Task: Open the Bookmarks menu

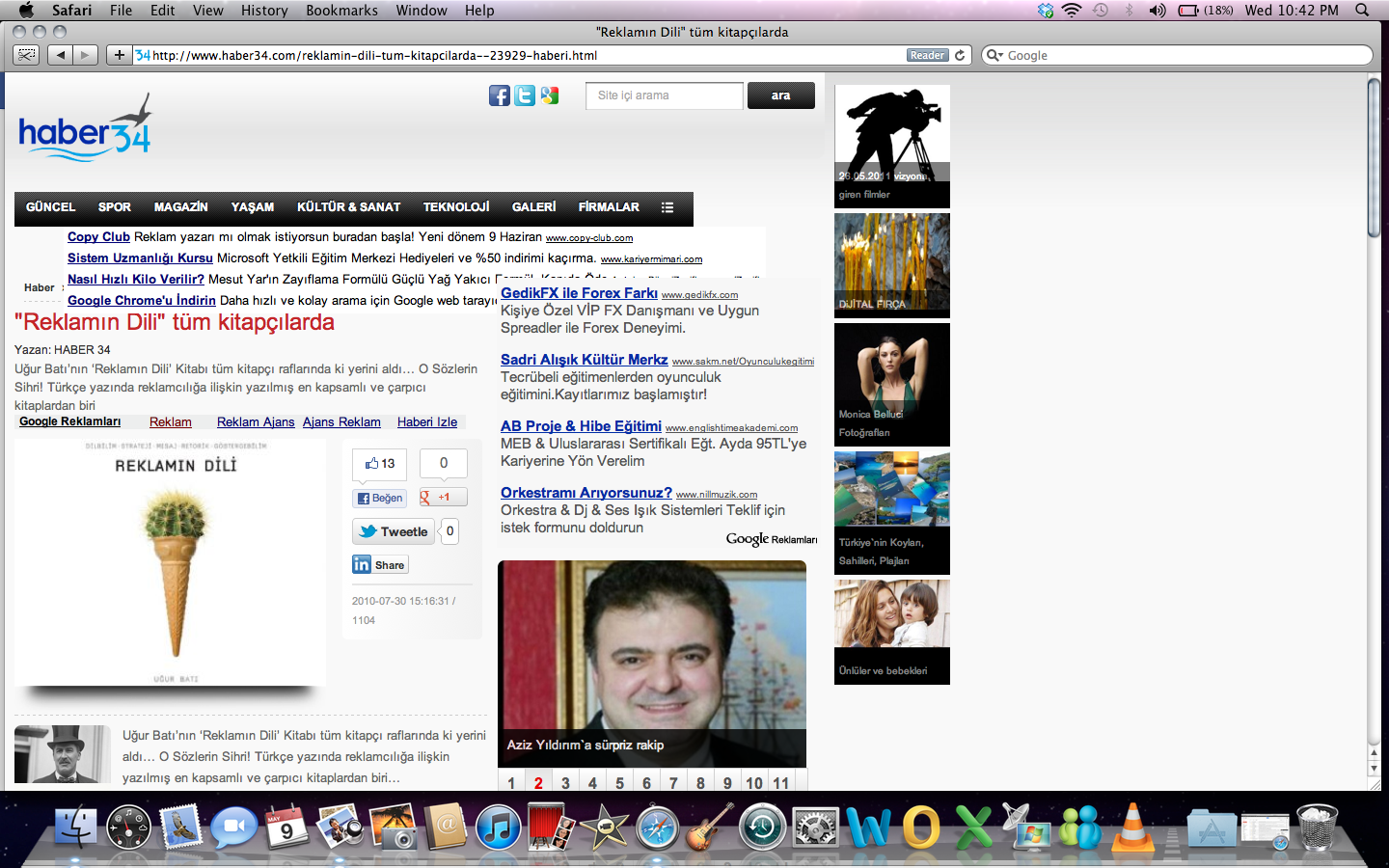Action: coord(341,11)
